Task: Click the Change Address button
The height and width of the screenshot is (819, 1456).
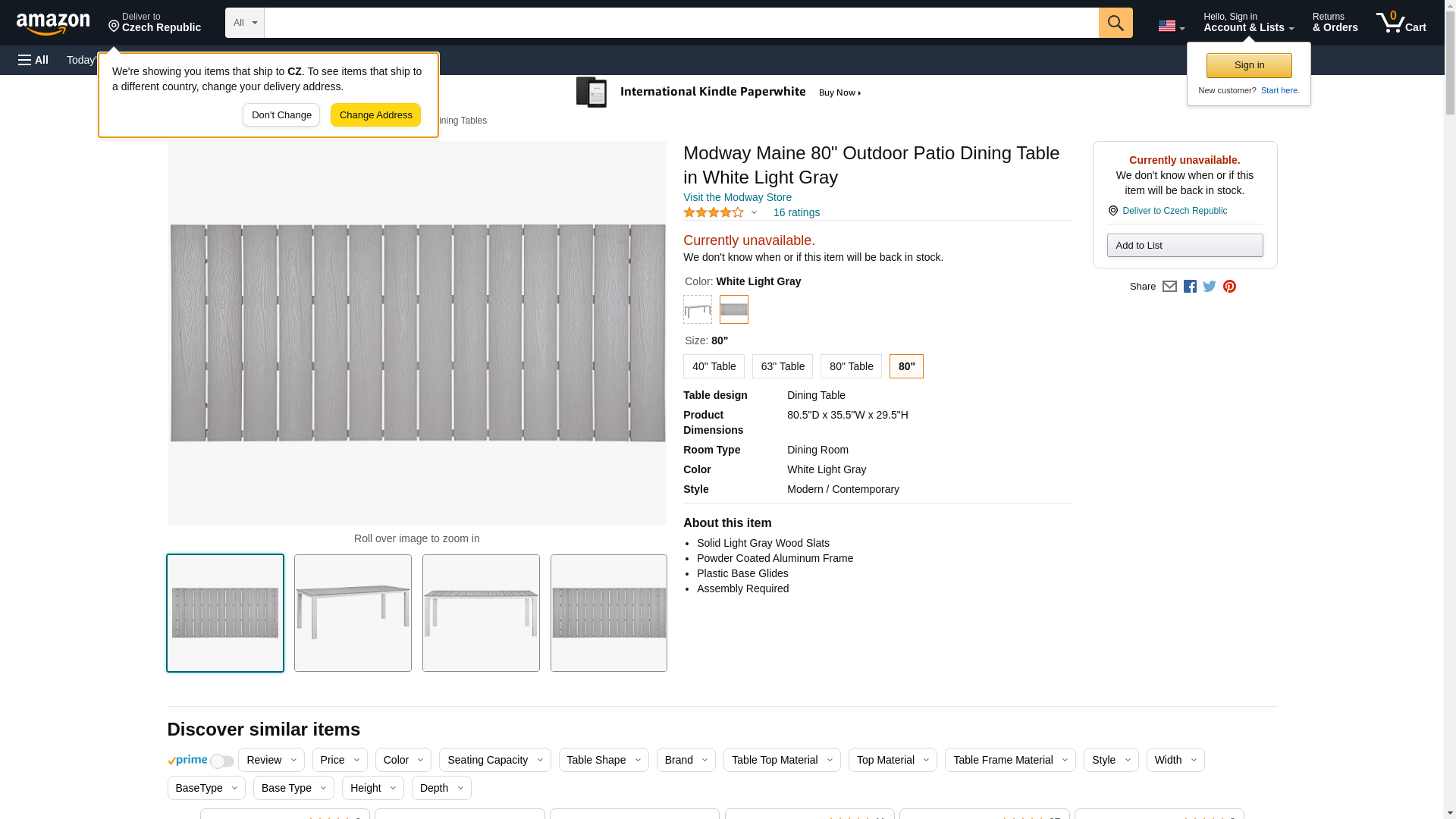Action: 375,115
